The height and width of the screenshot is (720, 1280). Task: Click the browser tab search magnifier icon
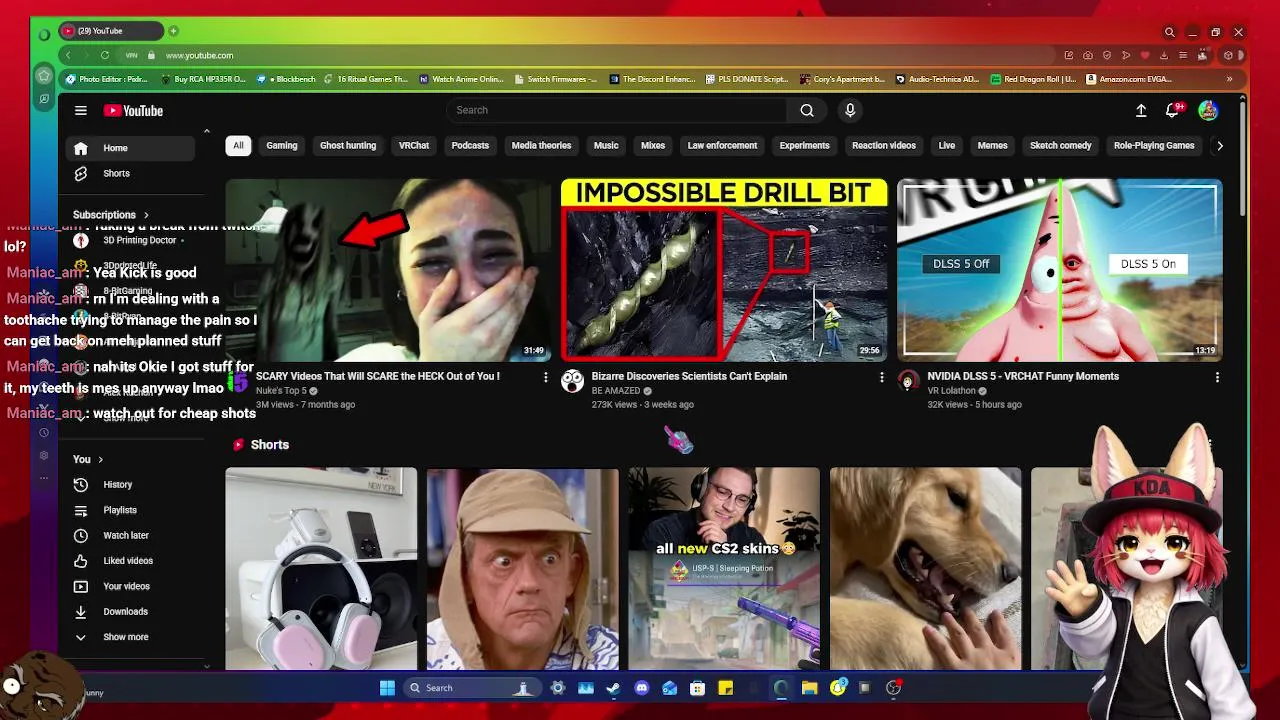(1169, 32)
